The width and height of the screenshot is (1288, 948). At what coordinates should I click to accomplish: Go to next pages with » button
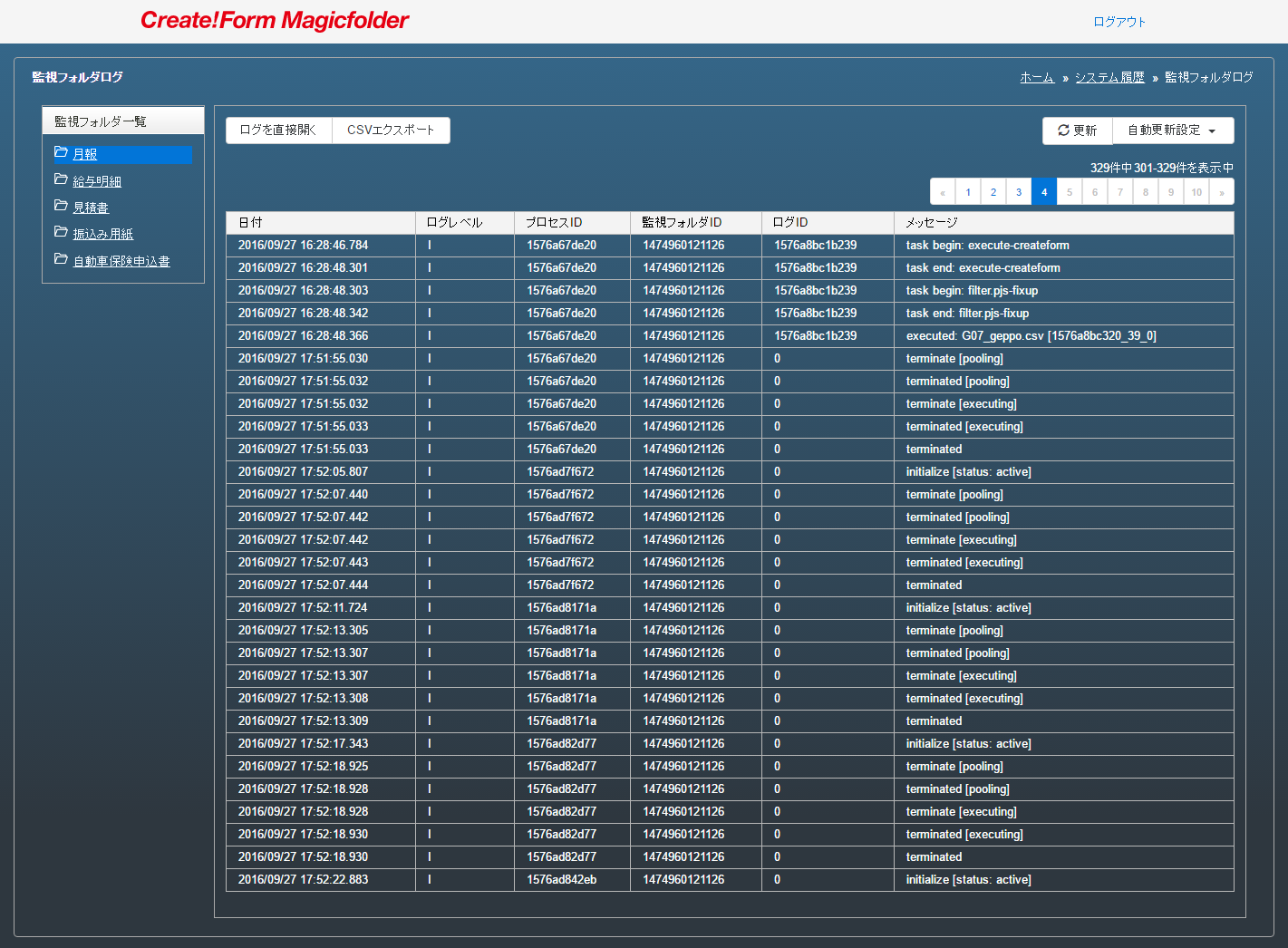[x=1222, y=192]
